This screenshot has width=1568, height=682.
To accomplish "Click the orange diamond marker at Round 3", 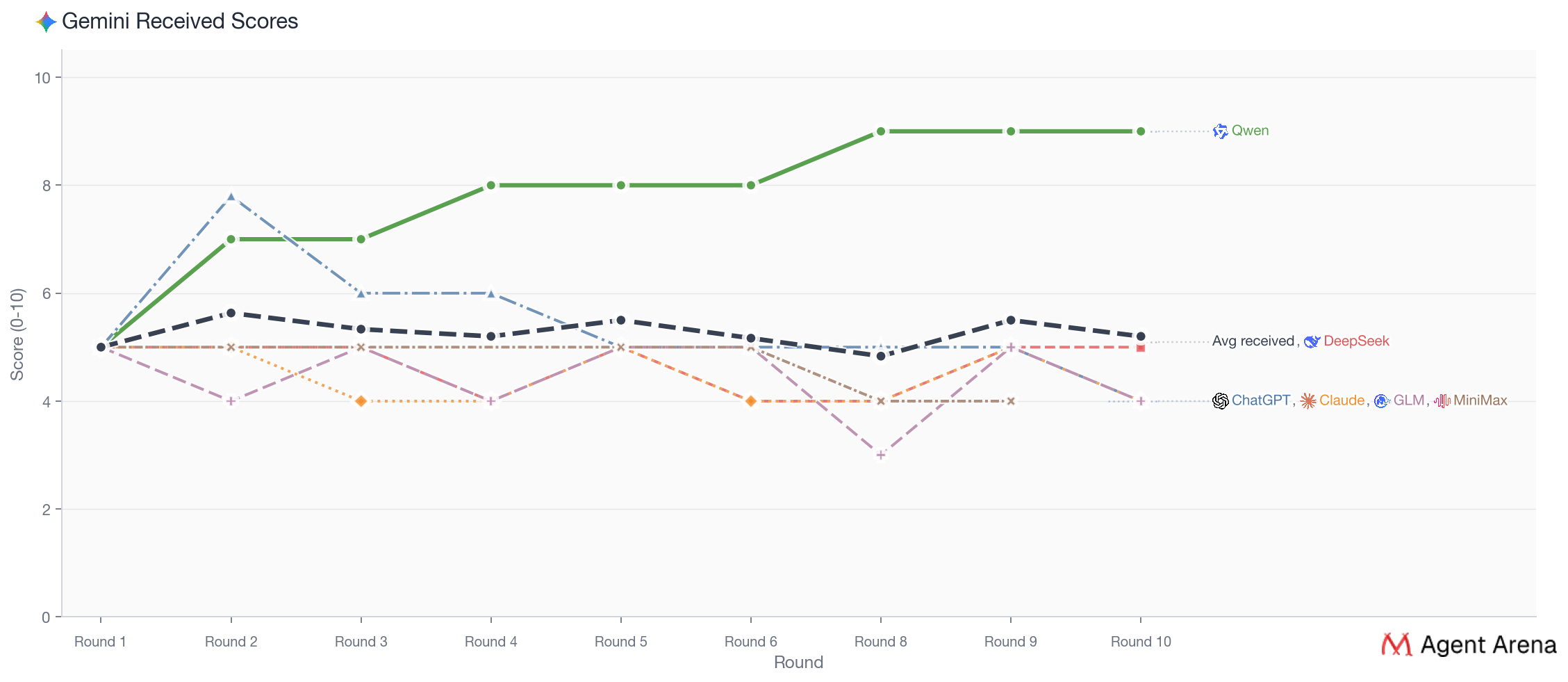I will tap(361, 401).
